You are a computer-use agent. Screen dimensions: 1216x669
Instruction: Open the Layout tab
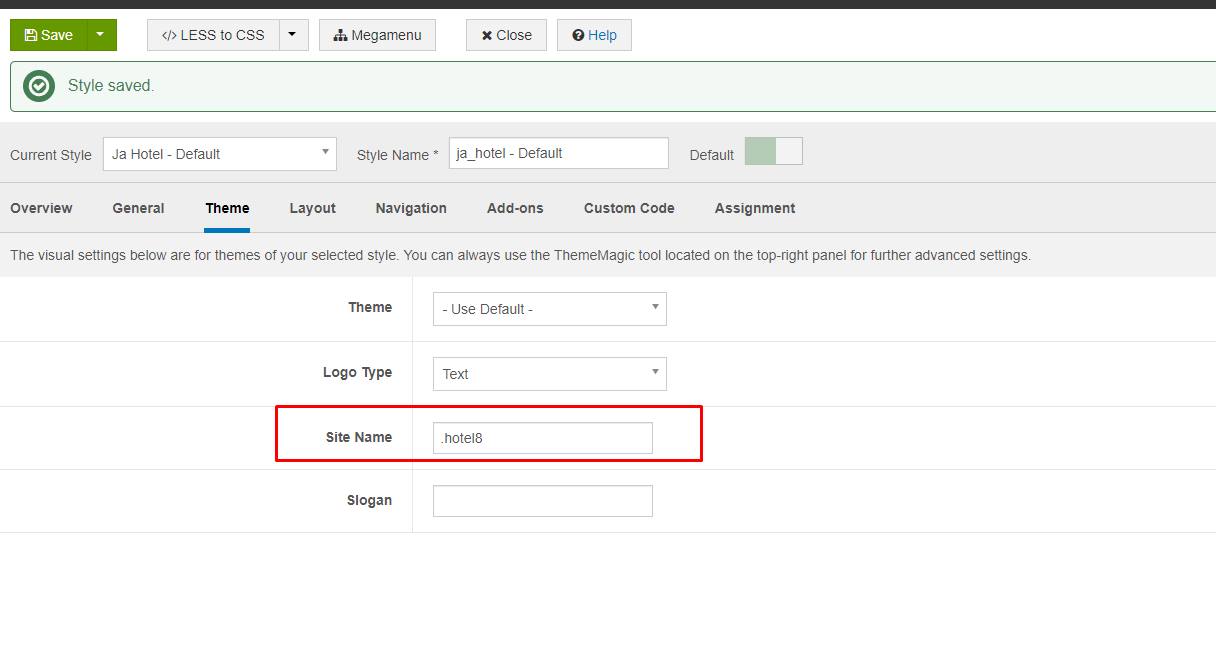[x=312, y=208]
